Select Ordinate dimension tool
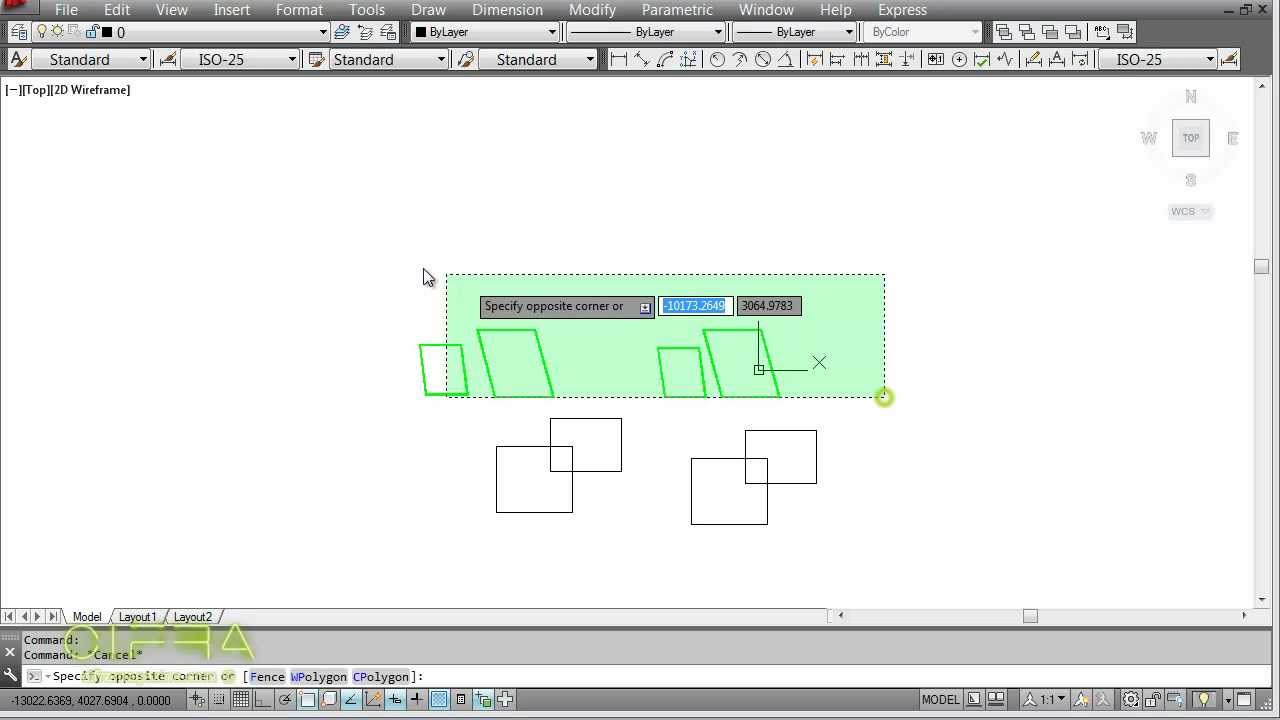 [x=687, y=59]
